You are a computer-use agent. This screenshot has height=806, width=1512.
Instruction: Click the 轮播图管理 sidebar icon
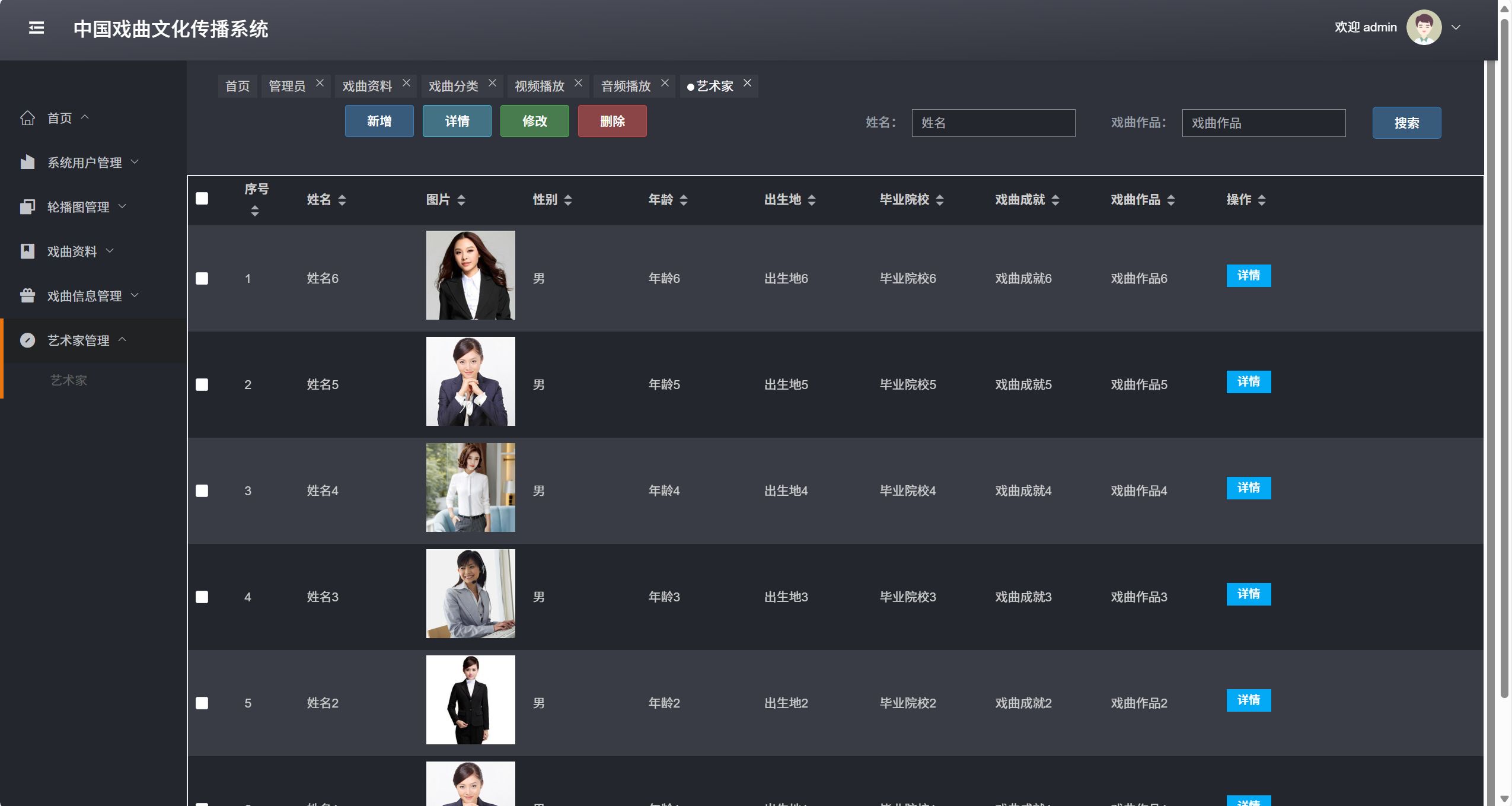[27, 206]
